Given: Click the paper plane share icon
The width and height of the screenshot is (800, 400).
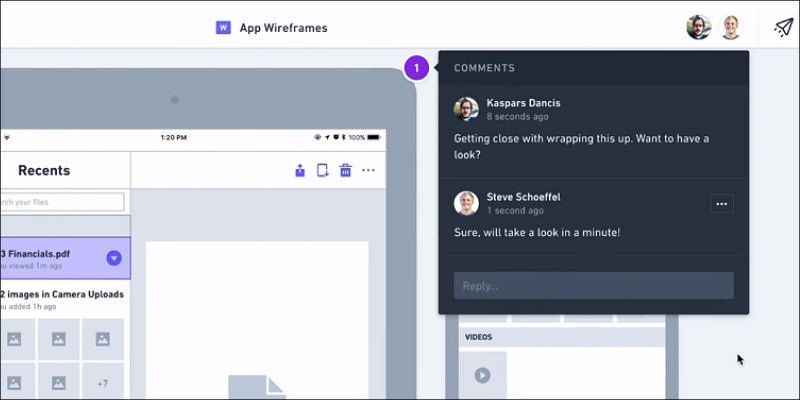Looking at the screenshot, I should coord(784,28).
